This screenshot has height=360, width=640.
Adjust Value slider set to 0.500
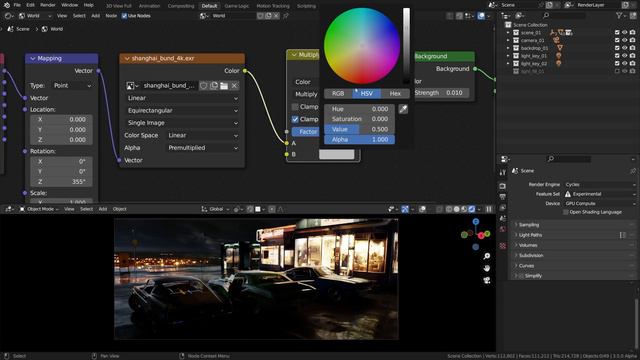tap(359, 129)
